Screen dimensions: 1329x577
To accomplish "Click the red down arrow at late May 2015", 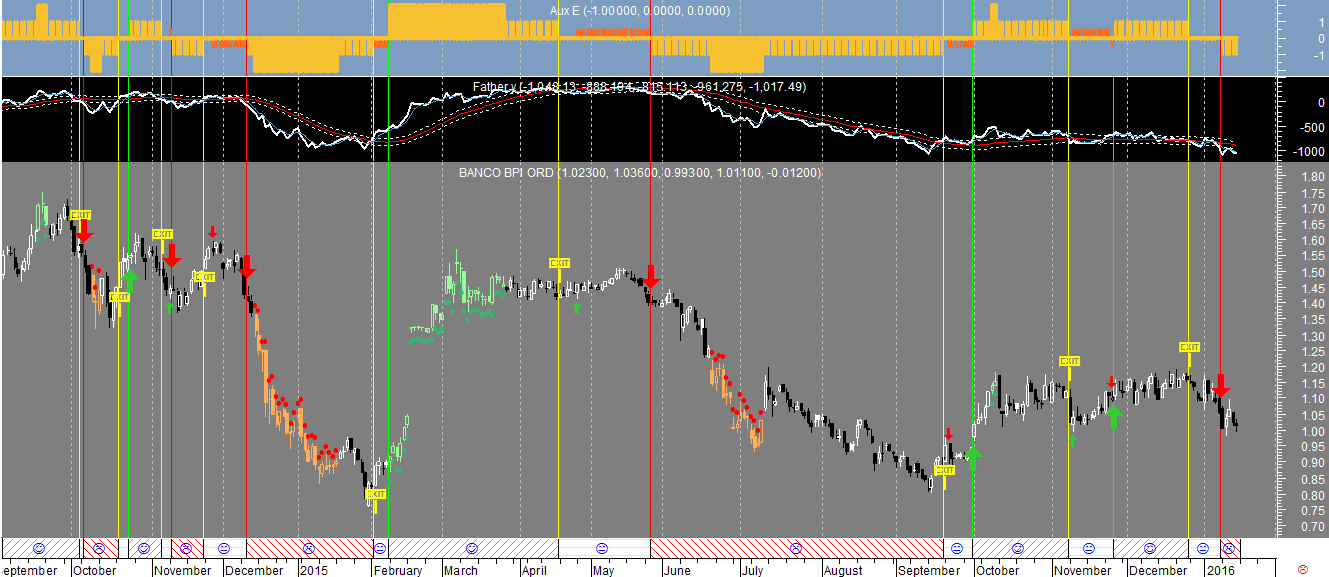I will 651,277.
